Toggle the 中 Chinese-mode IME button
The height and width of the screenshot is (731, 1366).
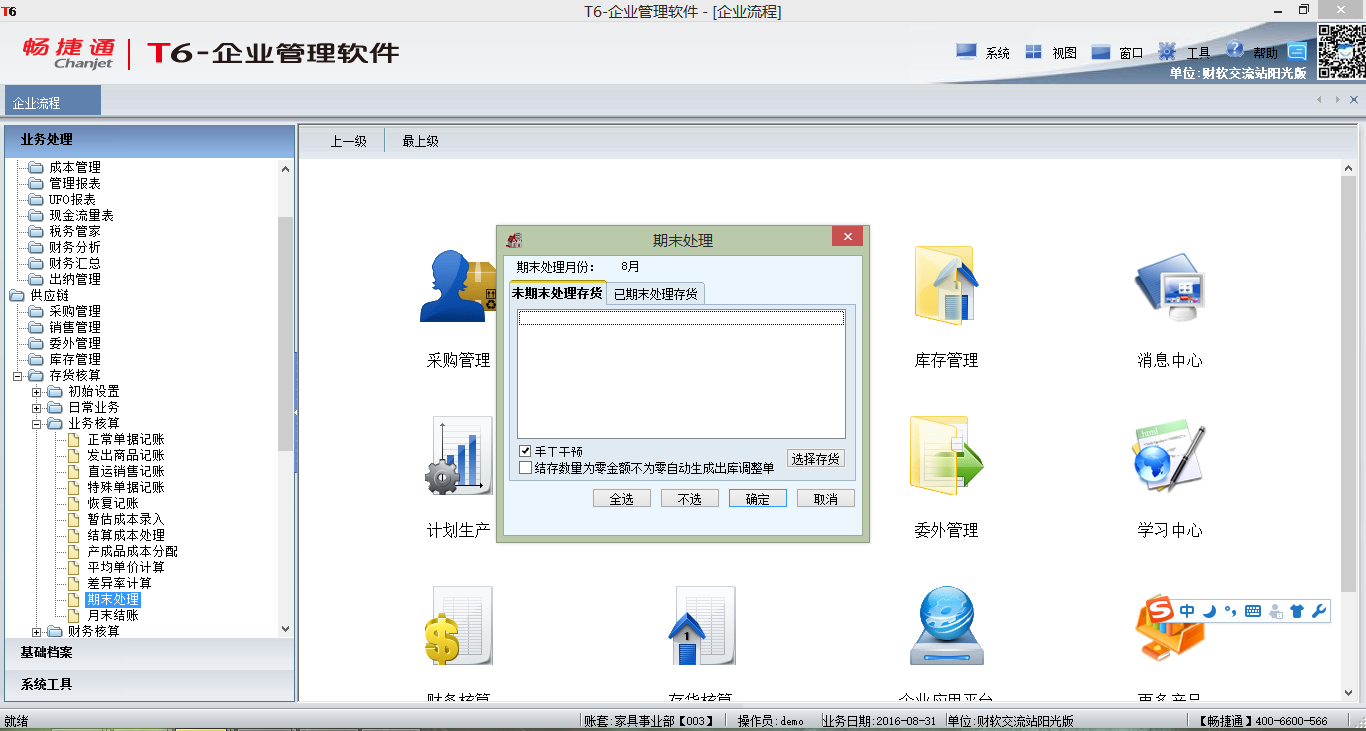[1187, 611]
